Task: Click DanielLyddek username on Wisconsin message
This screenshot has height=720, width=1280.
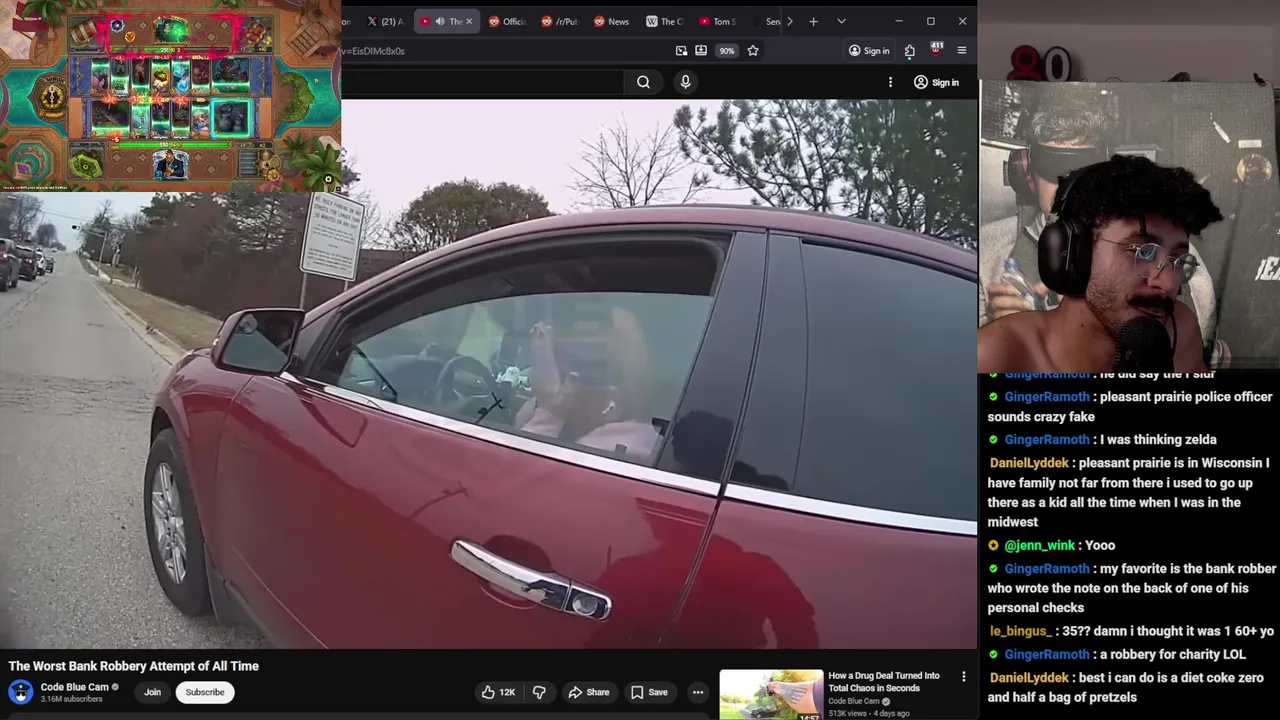Action: 1029,463
